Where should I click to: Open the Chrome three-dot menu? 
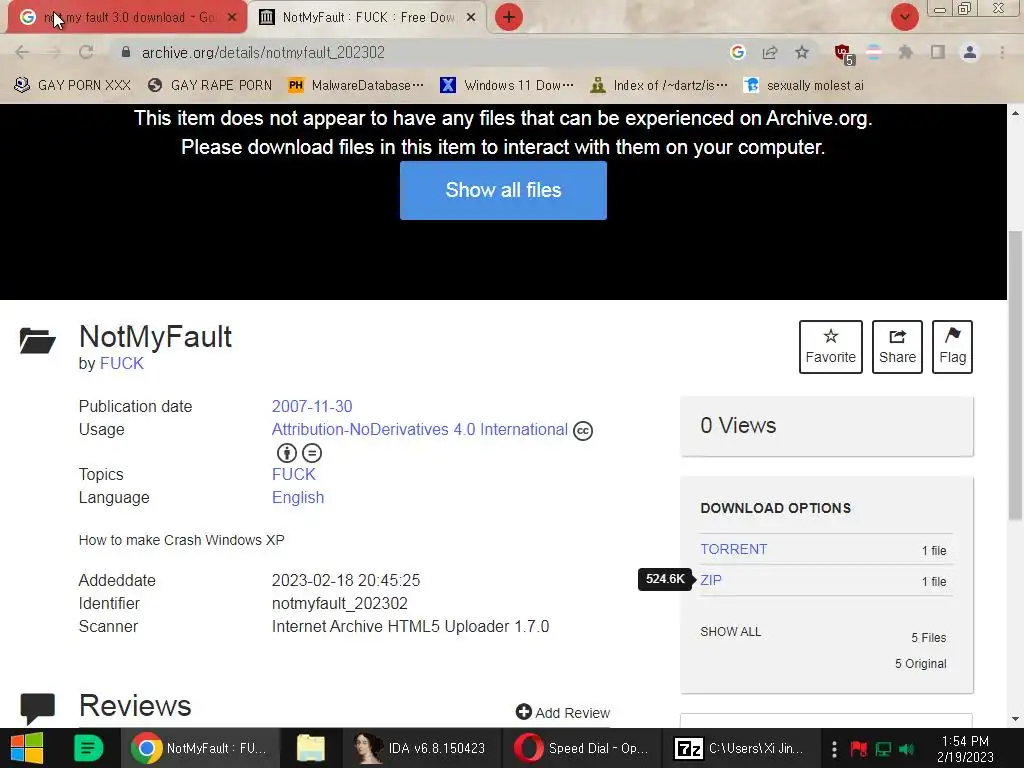[x=1002, y=52]
